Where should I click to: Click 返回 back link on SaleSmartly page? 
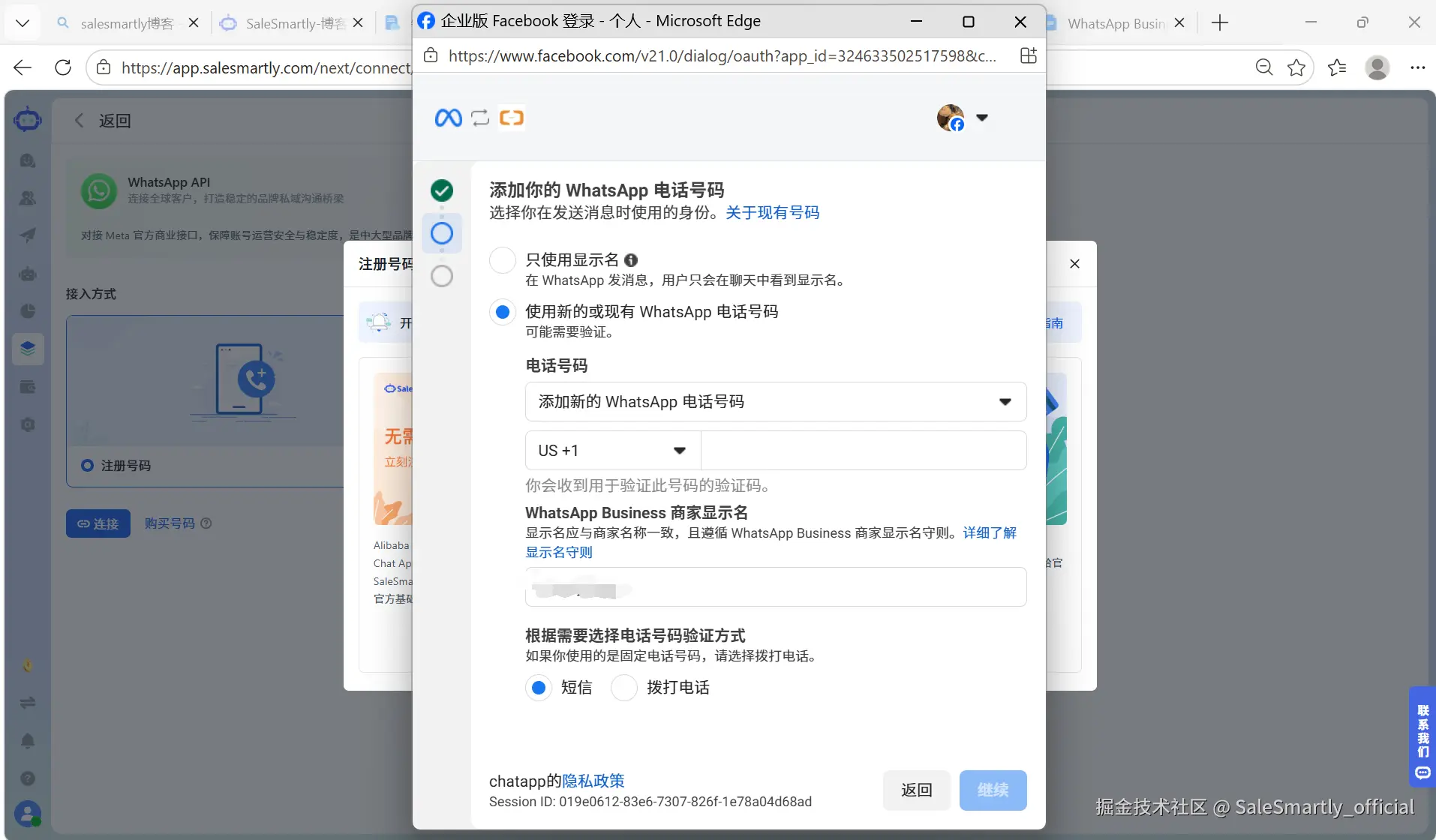tap(104, 121)
